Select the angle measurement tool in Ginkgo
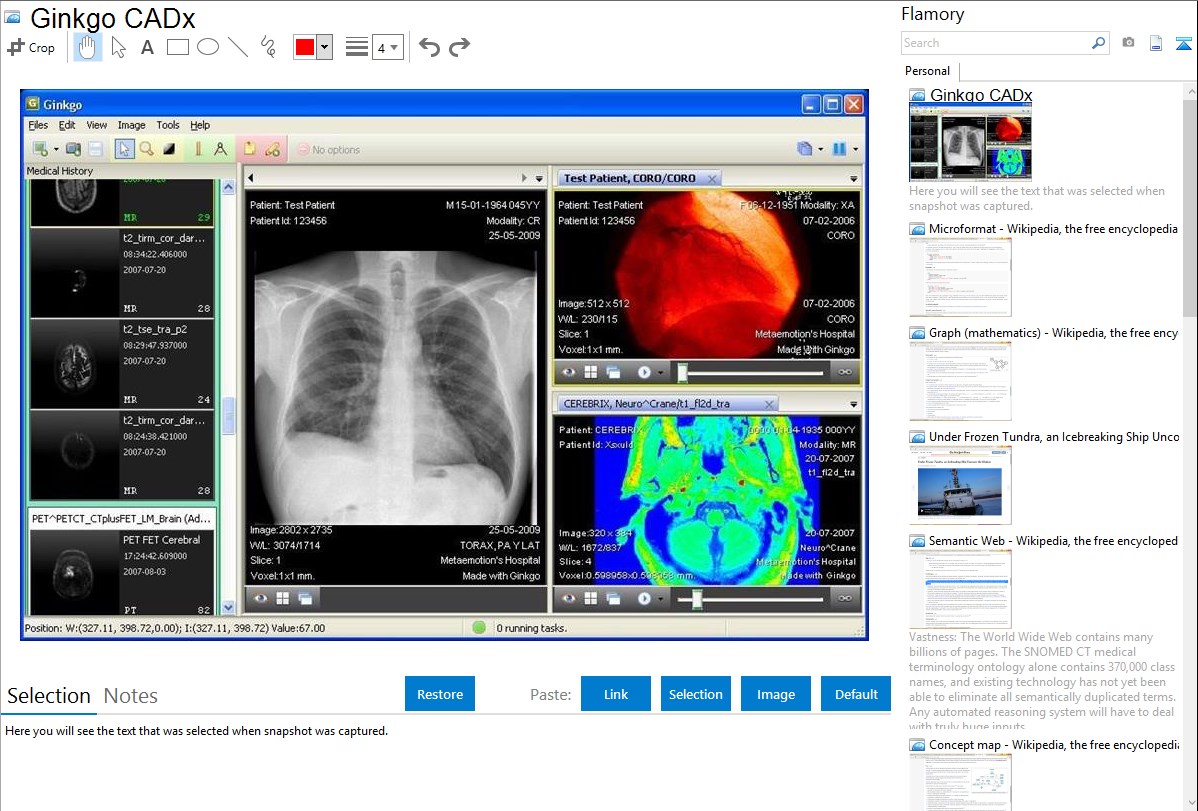 (x=220, y=149)
